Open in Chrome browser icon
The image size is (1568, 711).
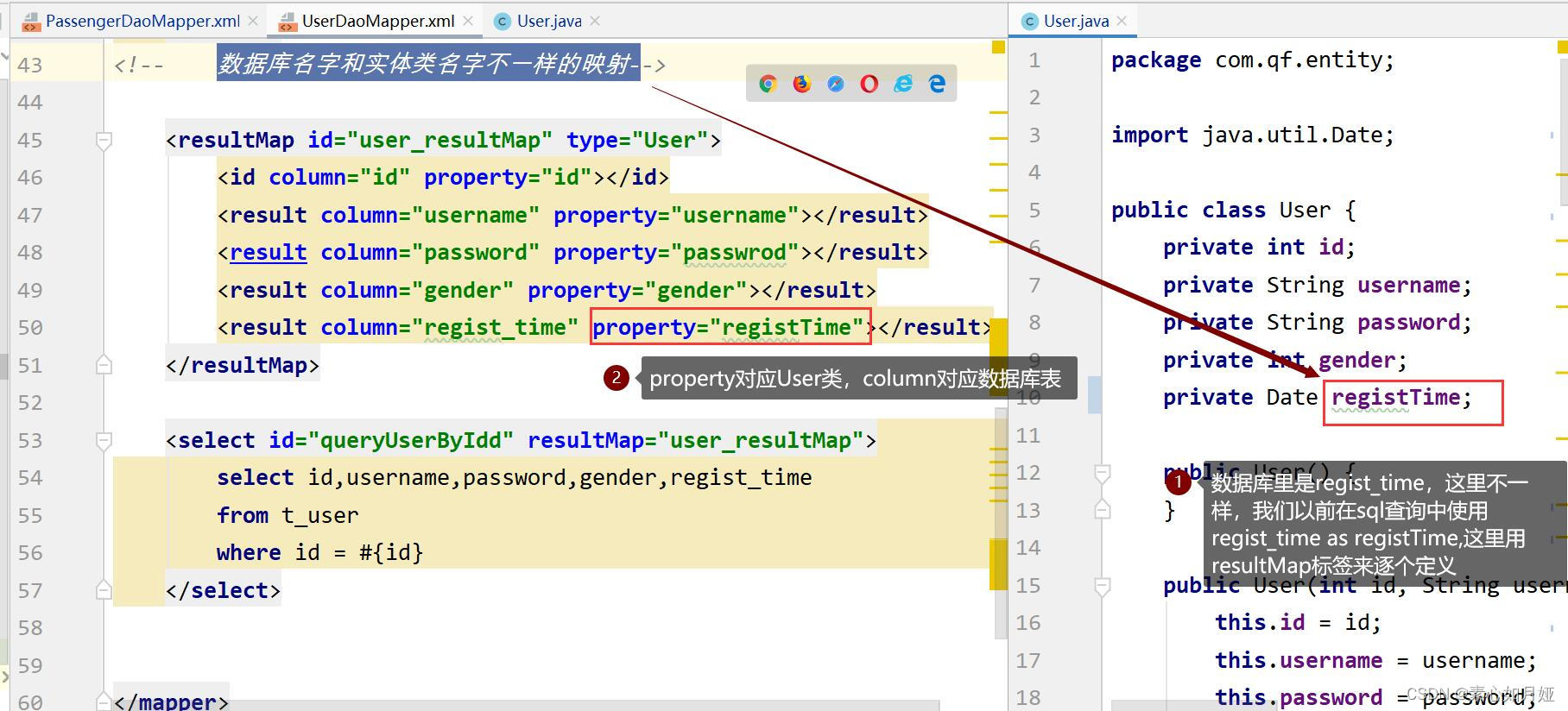(768, 84)
